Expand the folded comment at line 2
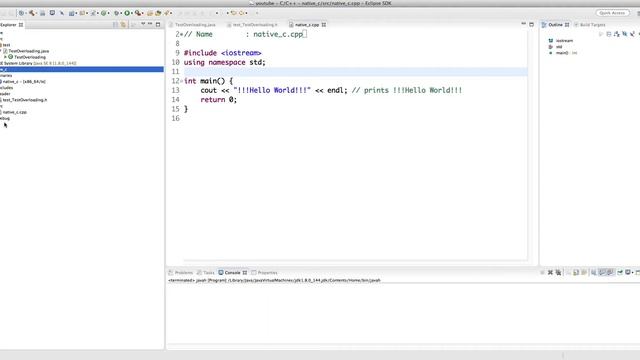The height and width of the screenshot is (360, 640). (182, 34)
